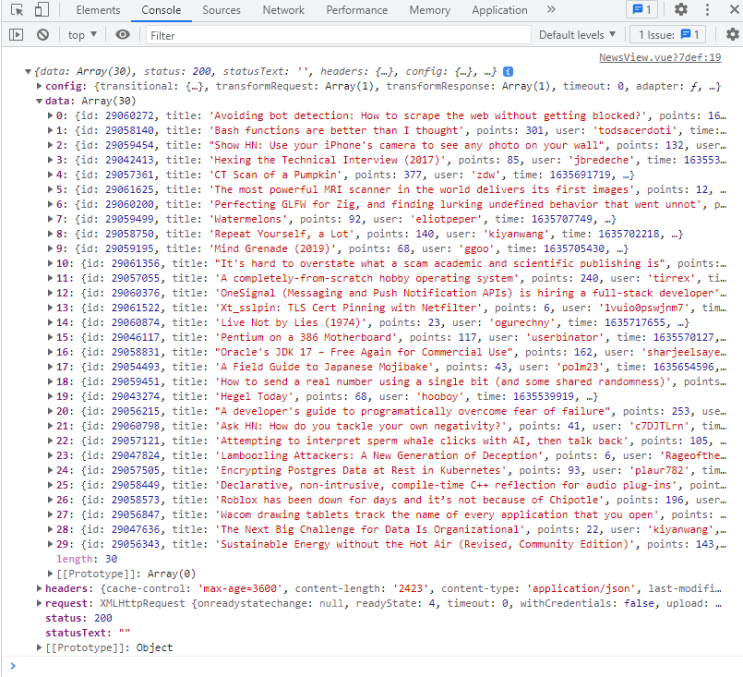Open the Default levels dropdown

click(x=577, y=35)
